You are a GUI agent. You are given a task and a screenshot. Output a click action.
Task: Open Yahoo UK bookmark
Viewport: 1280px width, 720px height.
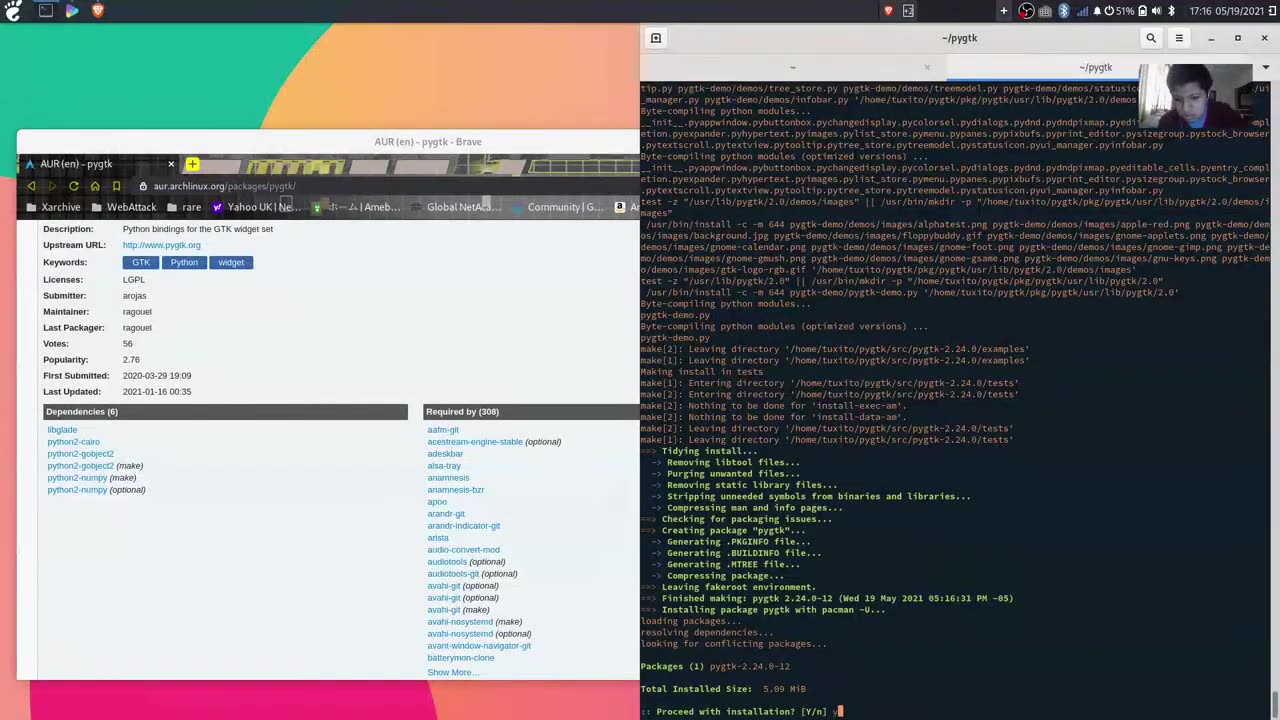(256, 207)
